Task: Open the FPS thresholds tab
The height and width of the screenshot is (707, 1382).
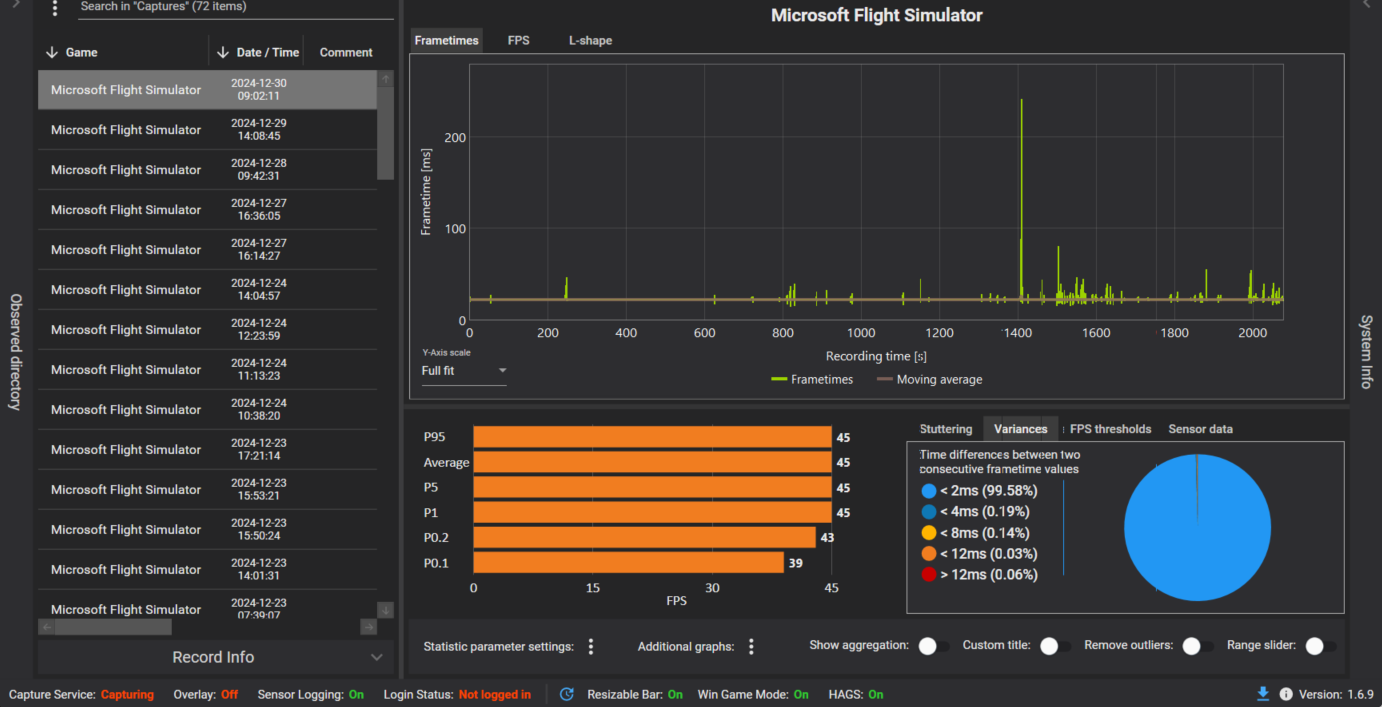Action: [1111, 429]
